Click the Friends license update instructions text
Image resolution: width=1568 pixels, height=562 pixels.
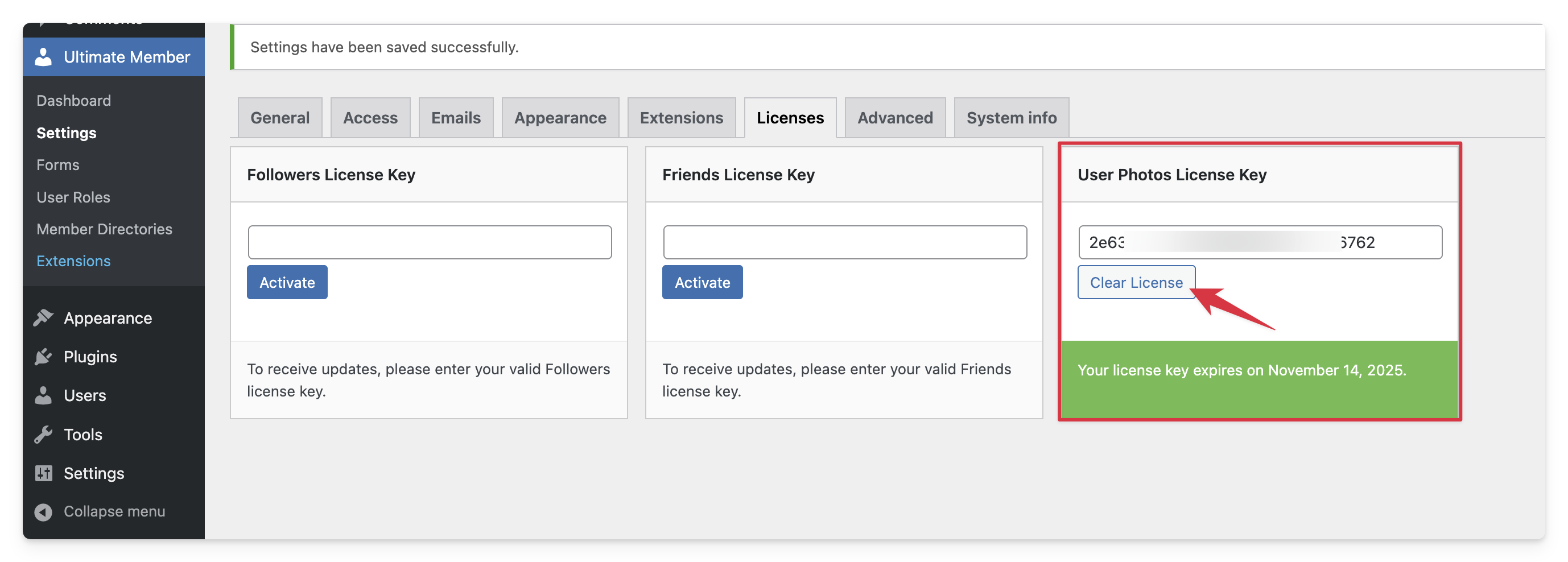[836, 380]
